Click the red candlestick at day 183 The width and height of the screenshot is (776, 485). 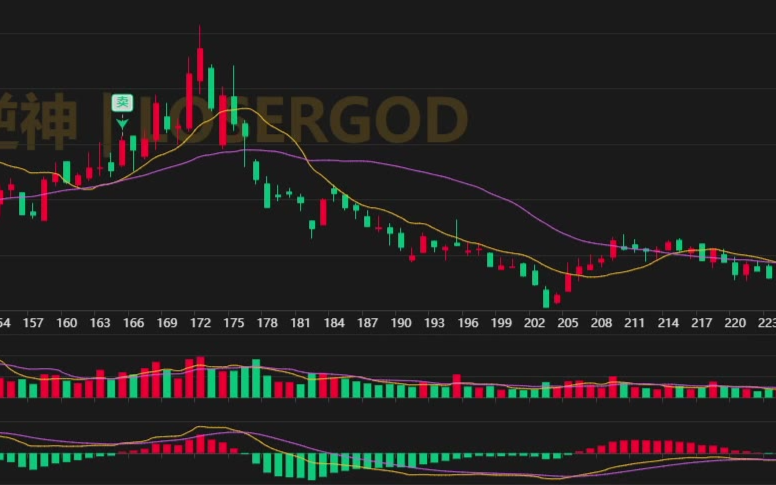coord(323,212)
